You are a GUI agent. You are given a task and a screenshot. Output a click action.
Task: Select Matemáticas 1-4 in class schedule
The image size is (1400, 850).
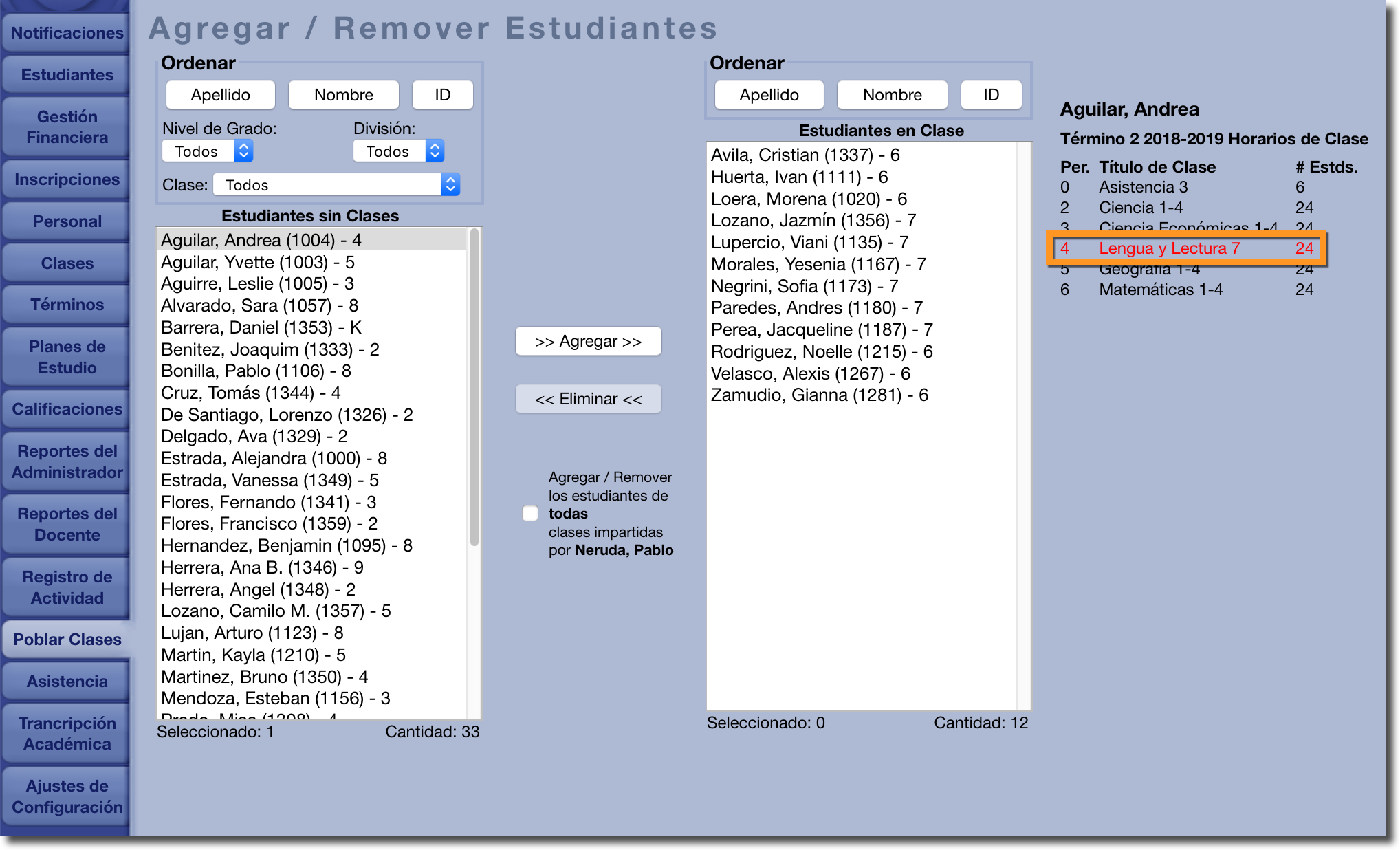(1160, 290)
